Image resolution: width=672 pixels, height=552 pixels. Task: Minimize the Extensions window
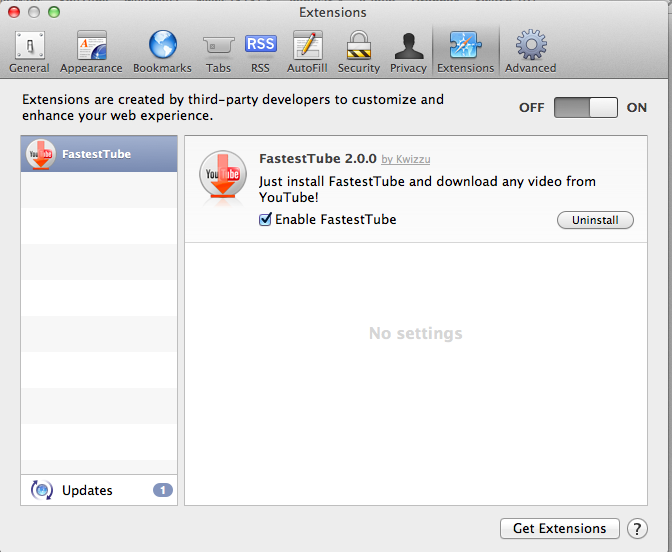[x=34, y=12]
